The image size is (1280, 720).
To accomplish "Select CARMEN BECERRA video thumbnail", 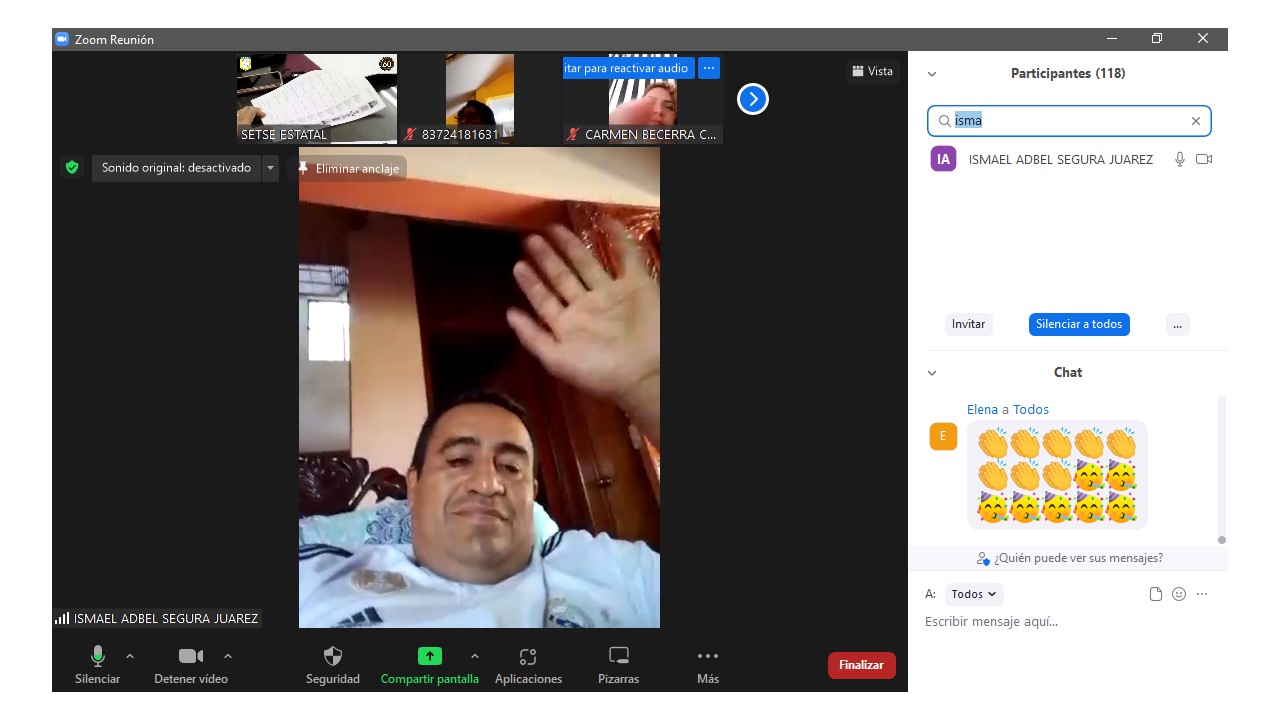I will [643, 99].
